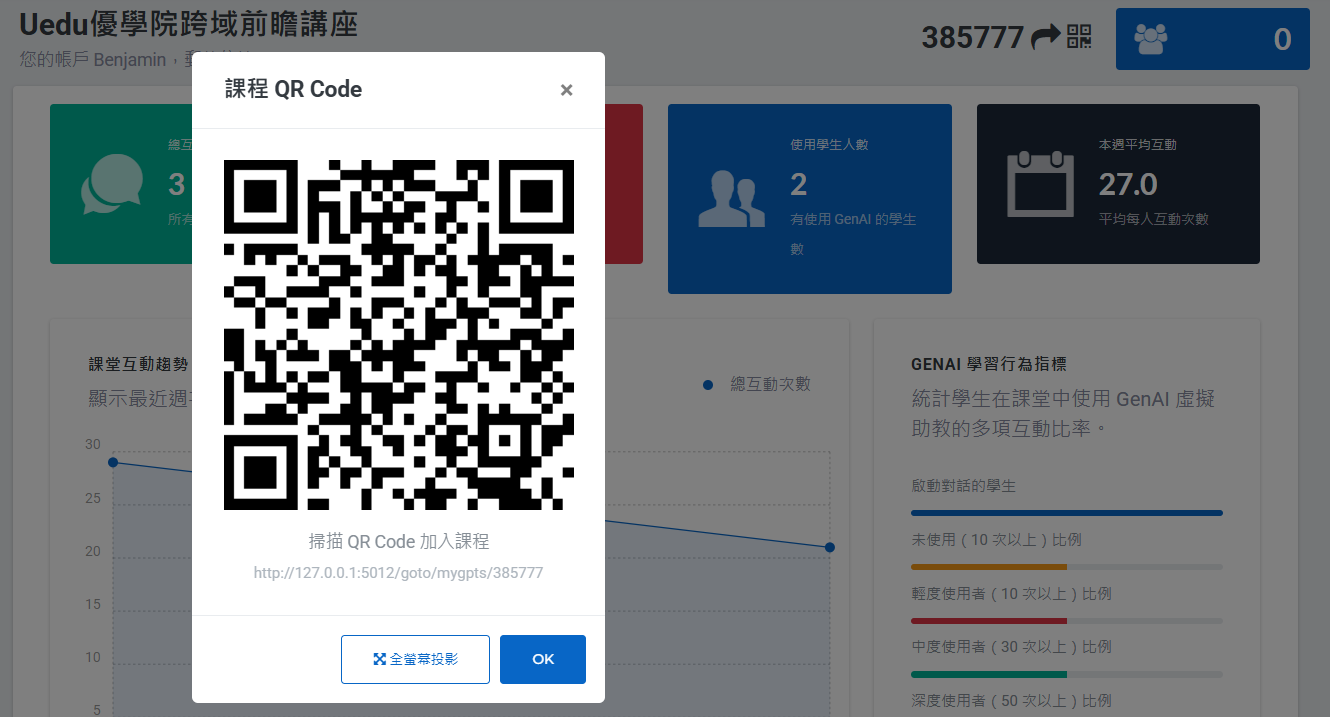Click the chat bubble icon on the green card
Image resolution: width=1330 pixels, height=717 pixels.
pyautogui.click(x=112, y=186)
